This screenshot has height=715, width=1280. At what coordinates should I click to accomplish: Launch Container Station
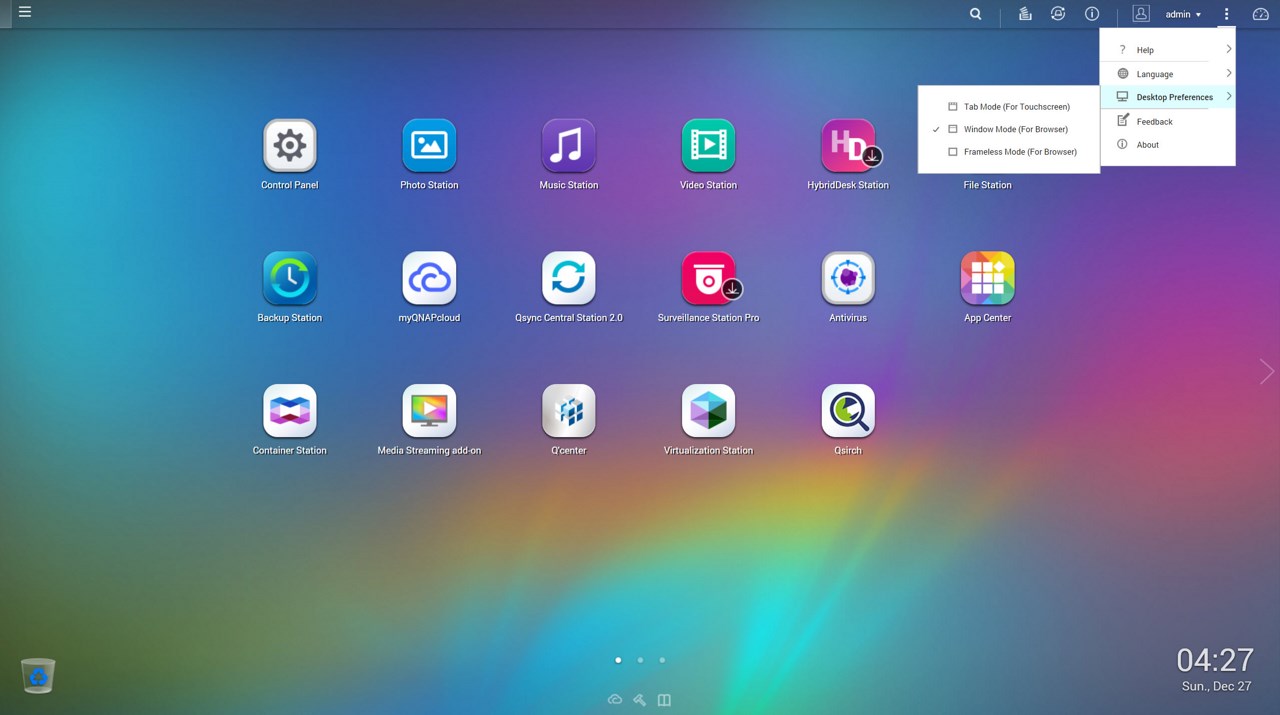click(x=290, y=411)
